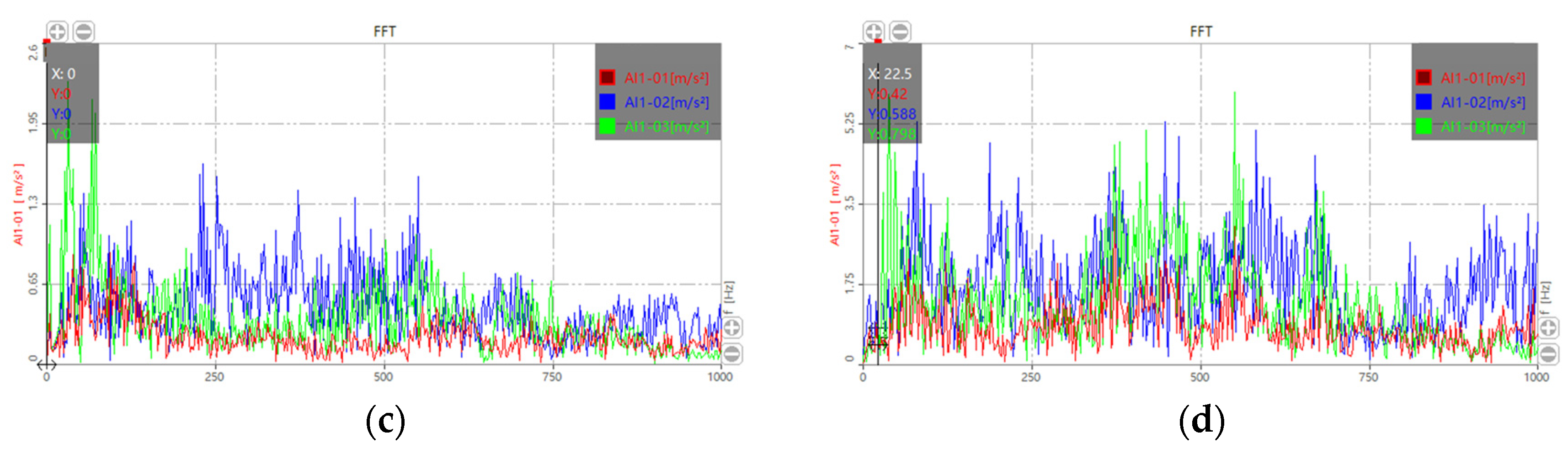Click the X: 0 cursor readout in chart (c)
The height and width of the screenshot is (449, 1568).
[63, 74]
